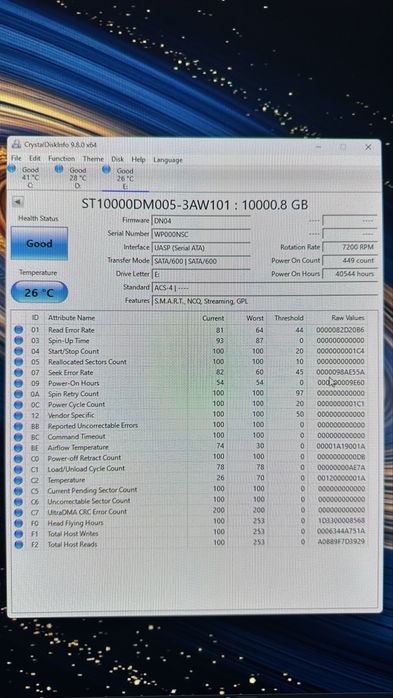Open the File menu
Image resolution: width=393 pixels, height=698 pixels.
pyautogui.click(x=16, y=158)
